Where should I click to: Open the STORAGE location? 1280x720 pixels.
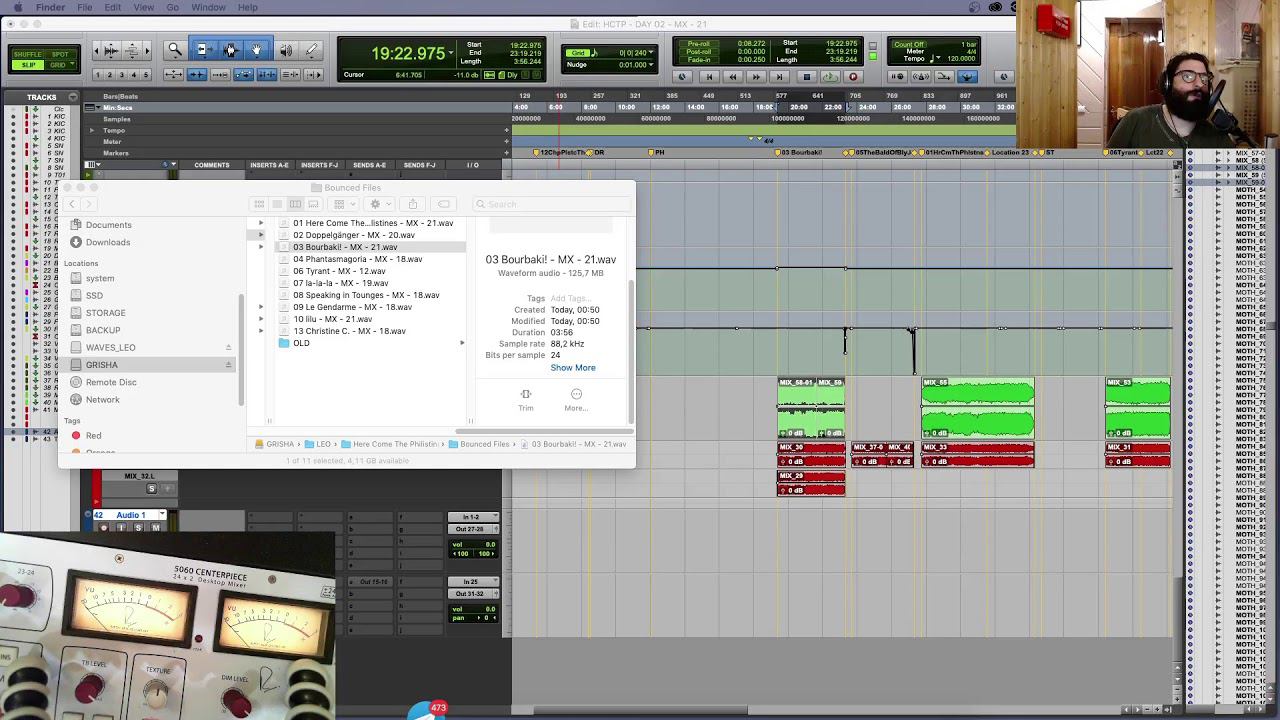105,313
